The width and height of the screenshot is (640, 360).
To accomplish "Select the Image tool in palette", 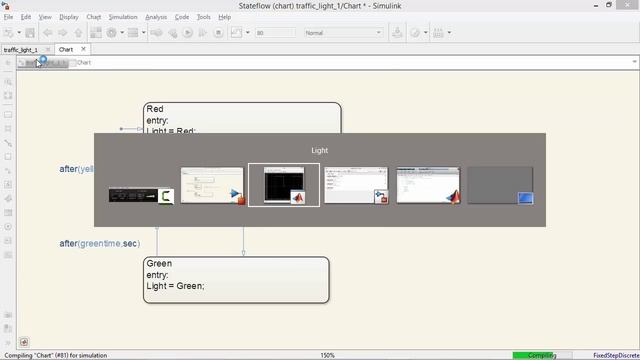I will (8, 255).
